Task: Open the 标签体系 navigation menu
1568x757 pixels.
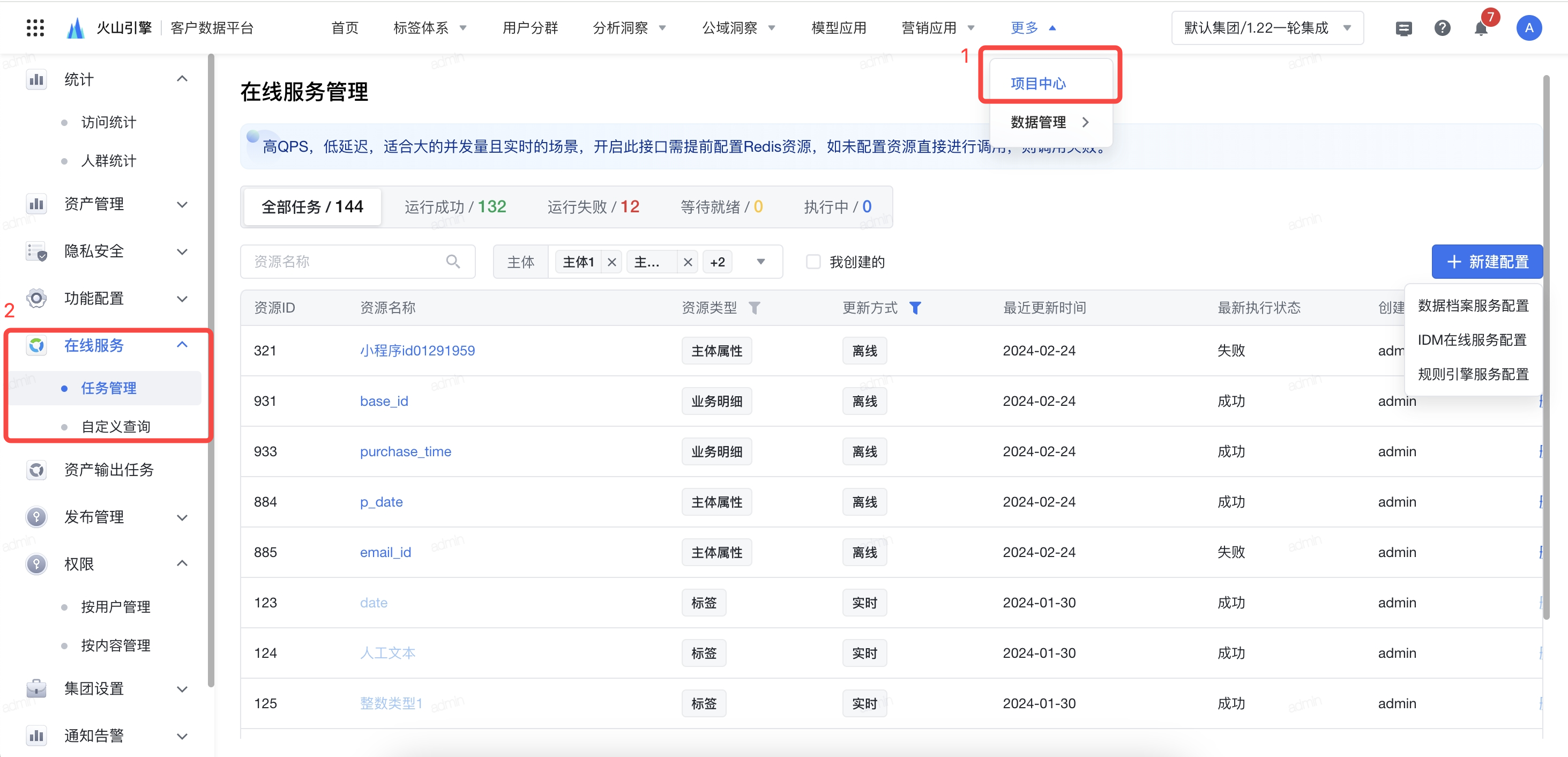Action: (430, 28)
